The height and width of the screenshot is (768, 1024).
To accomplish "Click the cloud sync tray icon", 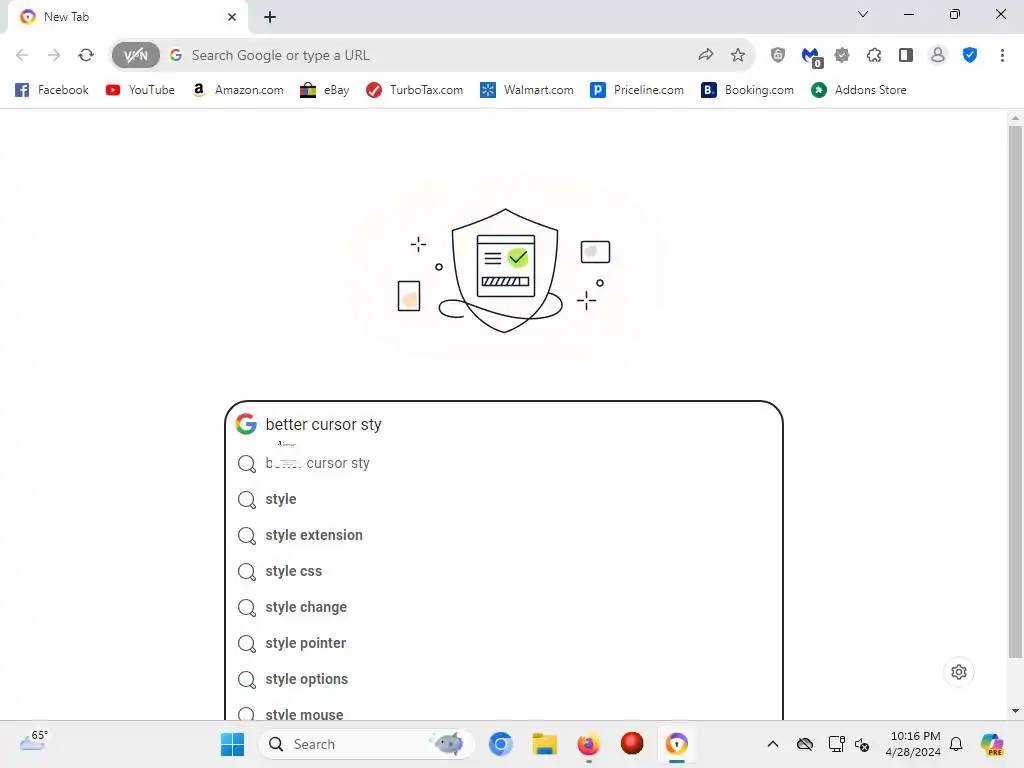I will 805,744.
